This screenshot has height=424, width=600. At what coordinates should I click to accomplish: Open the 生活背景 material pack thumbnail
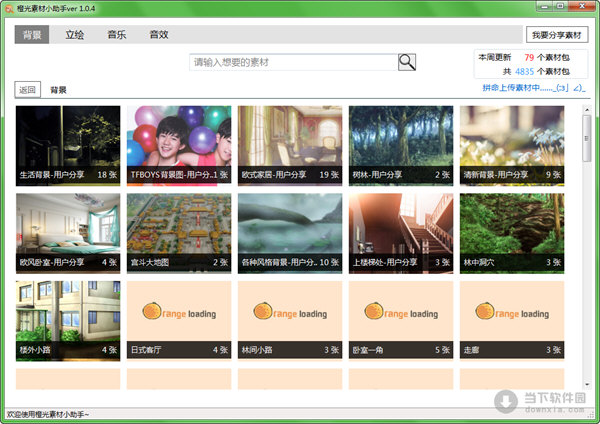pos(68,143)
